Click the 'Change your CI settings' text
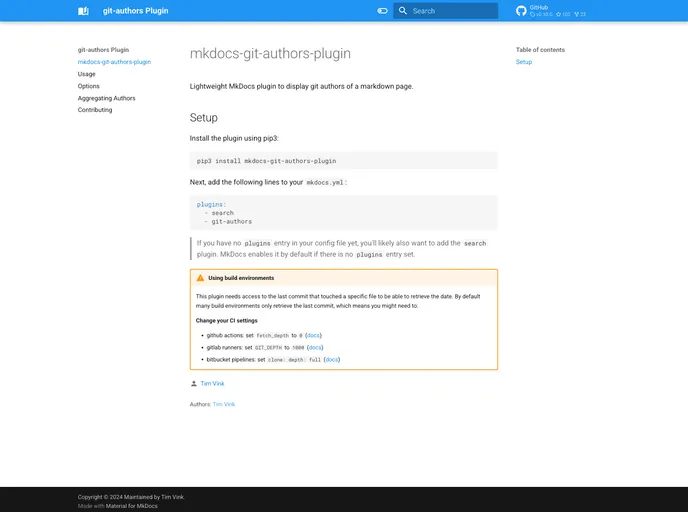The width and height of the screenshot is (688, 512). click(226, 321)
